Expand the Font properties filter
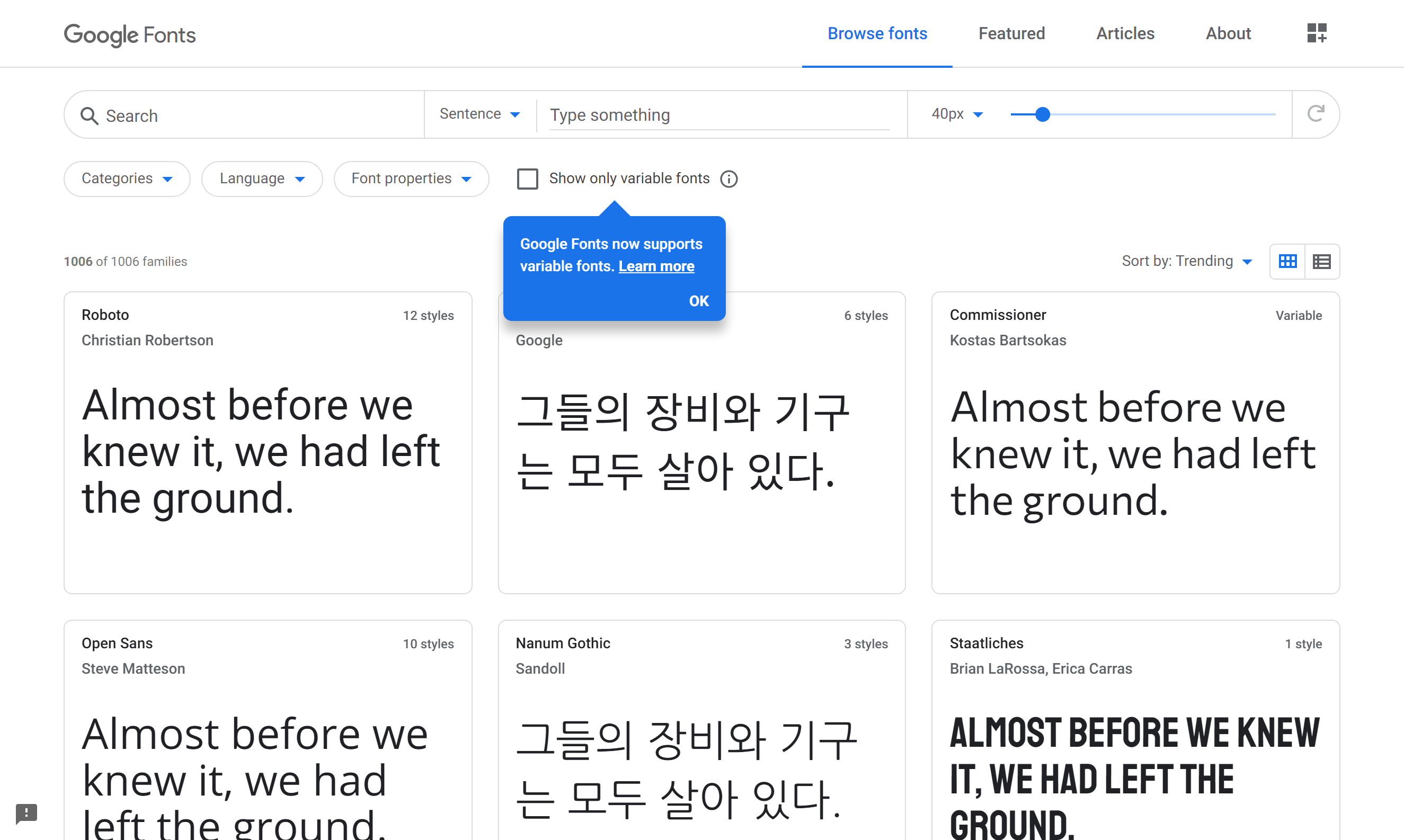The height and width of the screenshot is (840, 1404). [x=411, y=178]
